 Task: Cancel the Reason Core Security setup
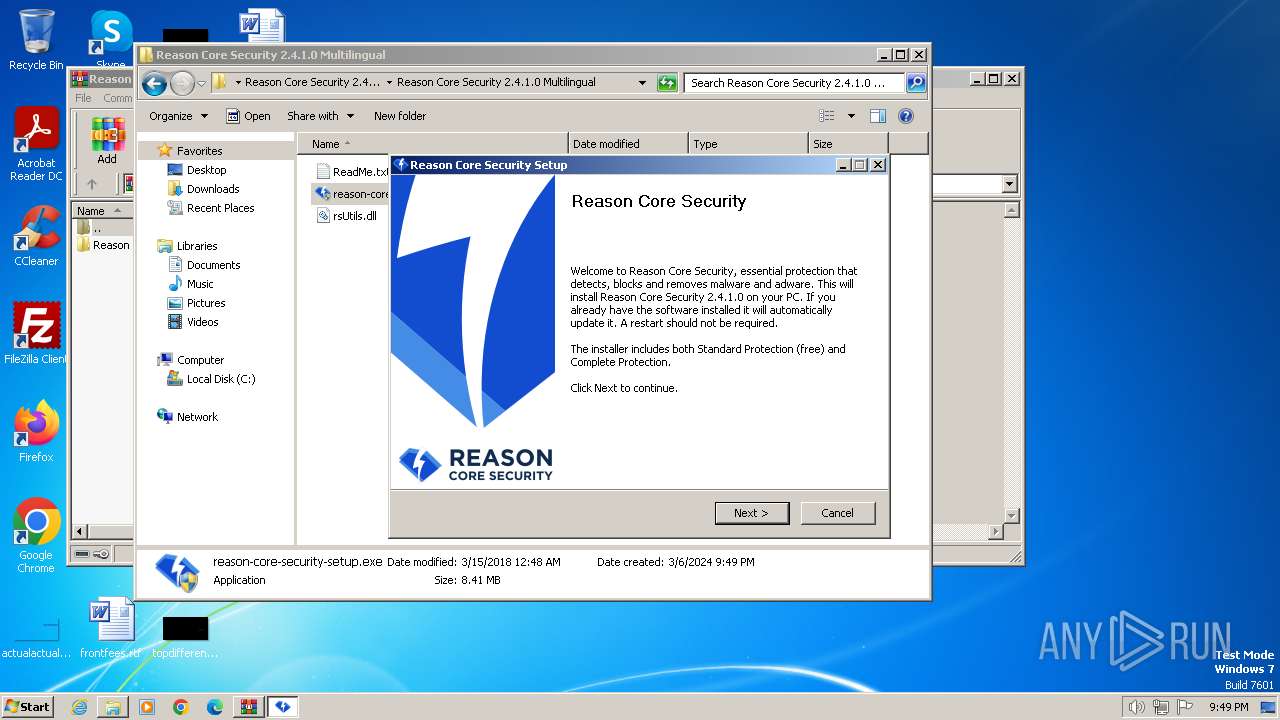[x=837, y=513]
